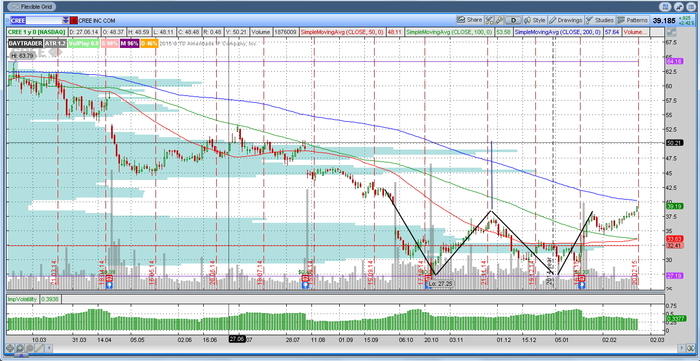Click the Share button

[470, 20]
